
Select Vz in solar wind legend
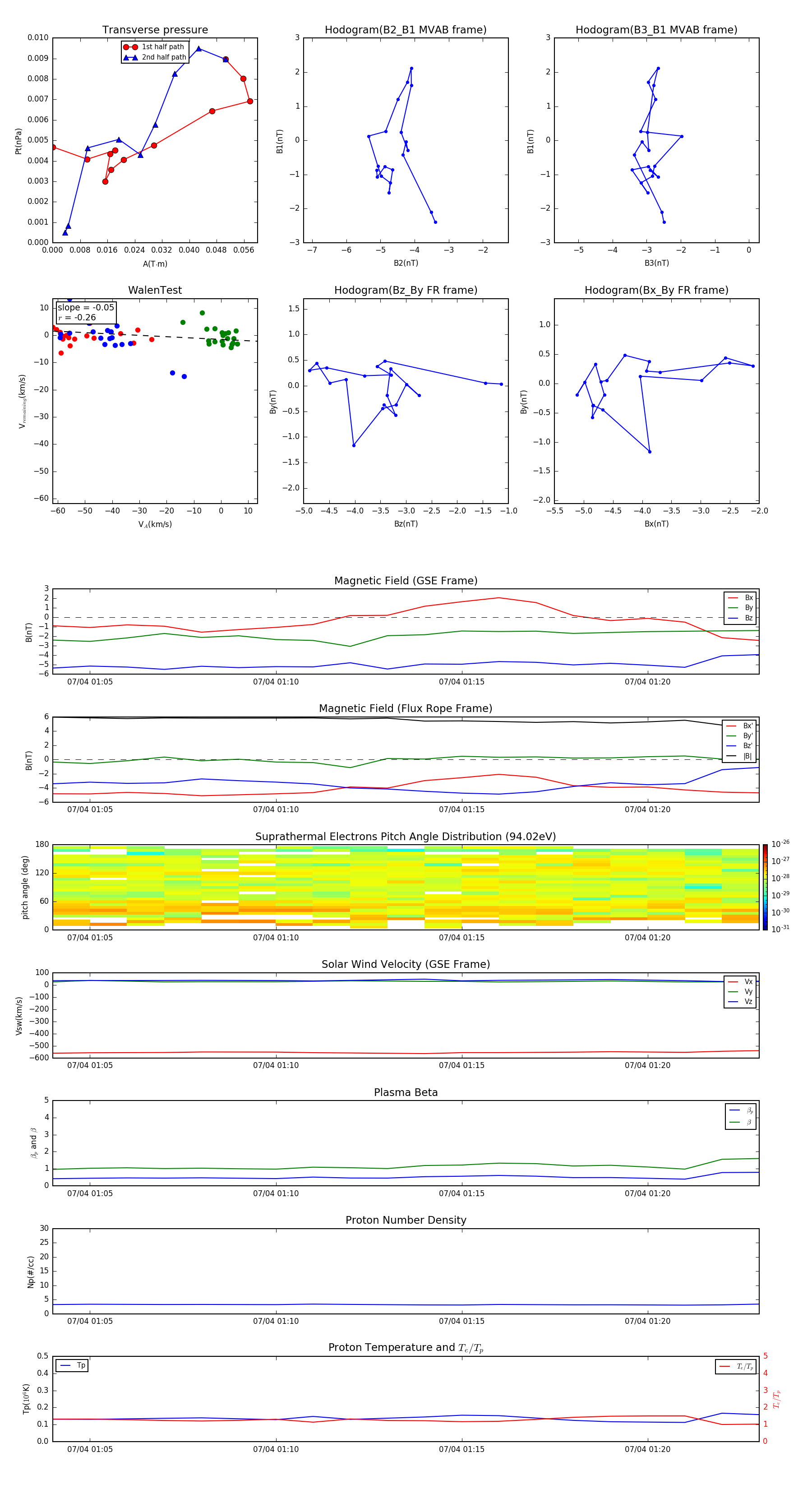coord(740,1002)
